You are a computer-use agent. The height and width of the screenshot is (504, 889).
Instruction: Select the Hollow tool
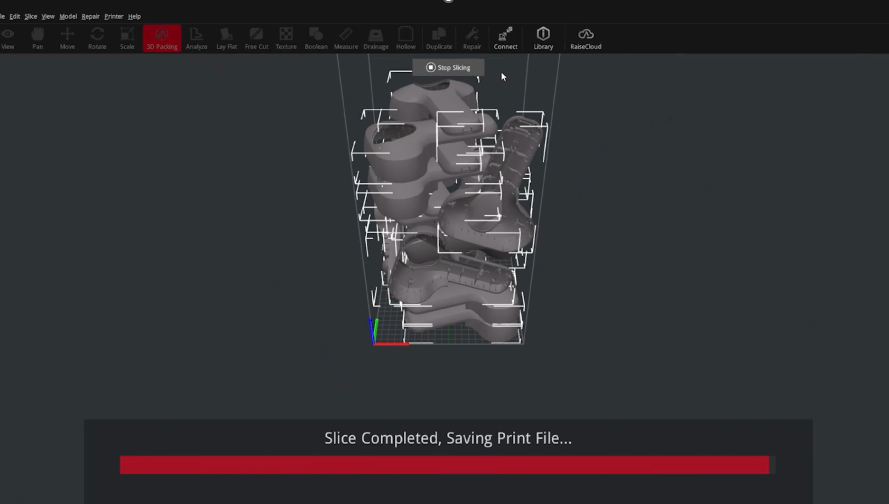click(x=406, y=39)
